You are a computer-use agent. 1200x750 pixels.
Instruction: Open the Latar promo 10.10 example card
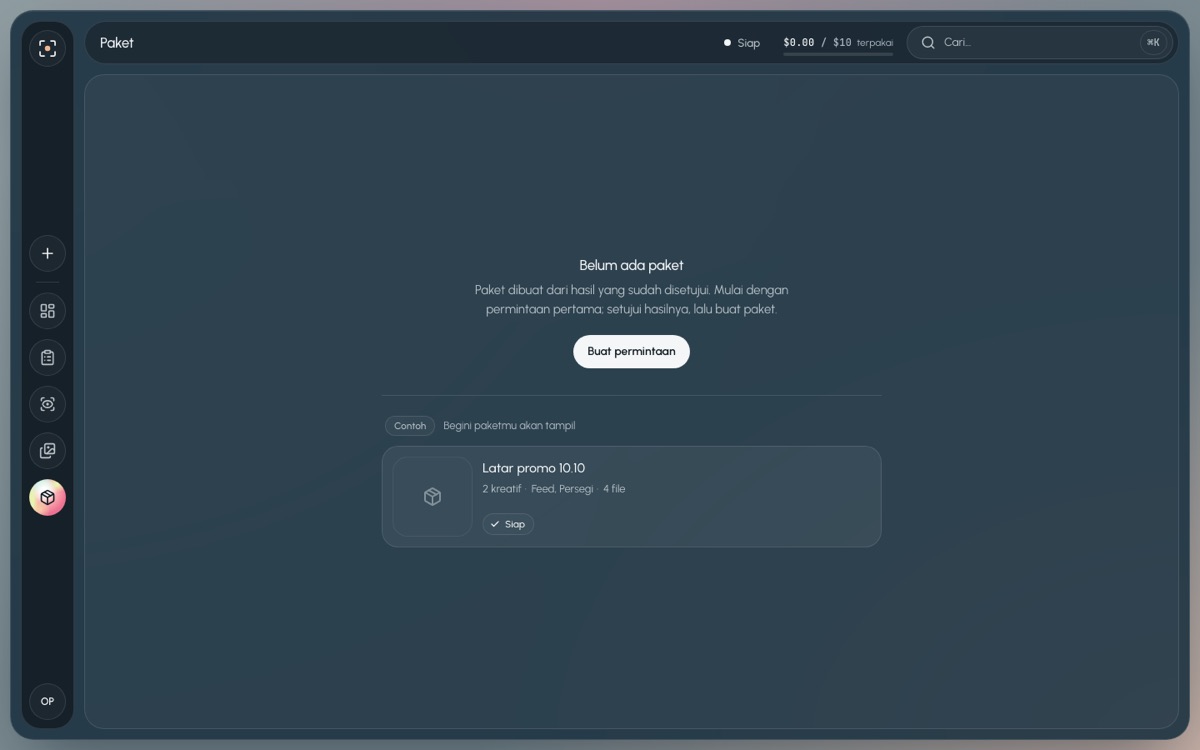tap(631, 497)
